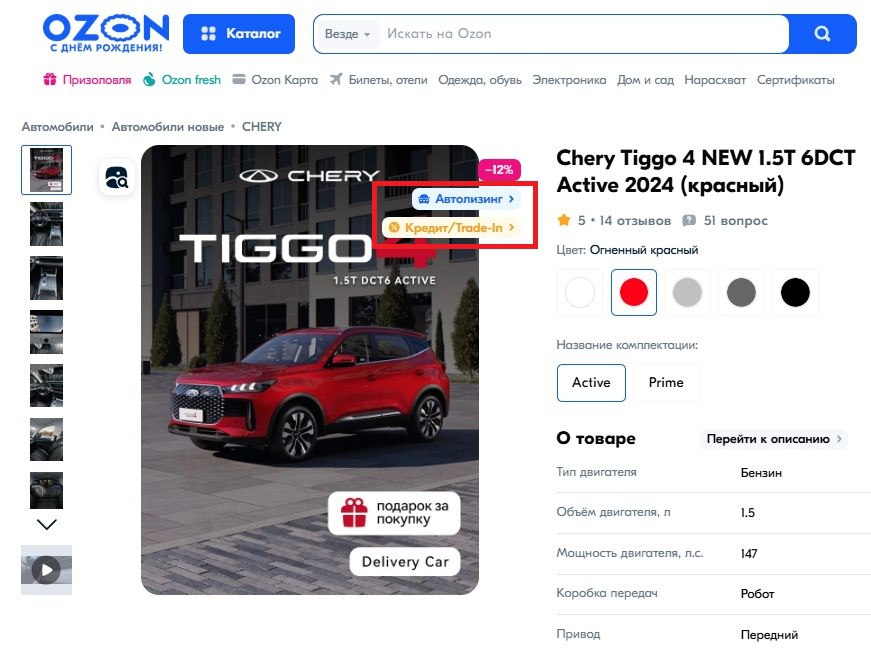
Task: Select the fourth product thumbnail
Action: [47, 332]
